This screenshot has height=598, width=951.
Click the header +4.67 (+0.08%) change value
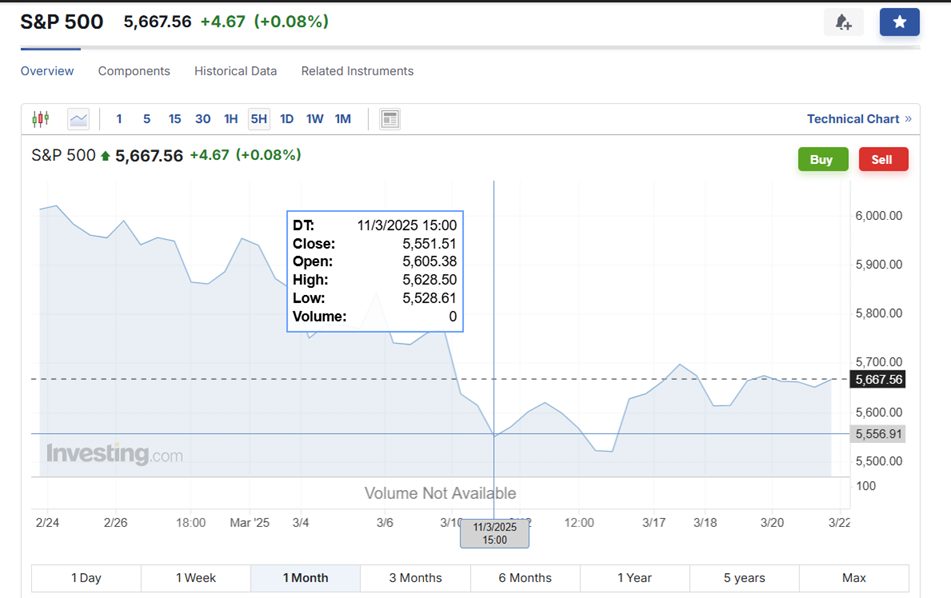[x=264, y=22]
